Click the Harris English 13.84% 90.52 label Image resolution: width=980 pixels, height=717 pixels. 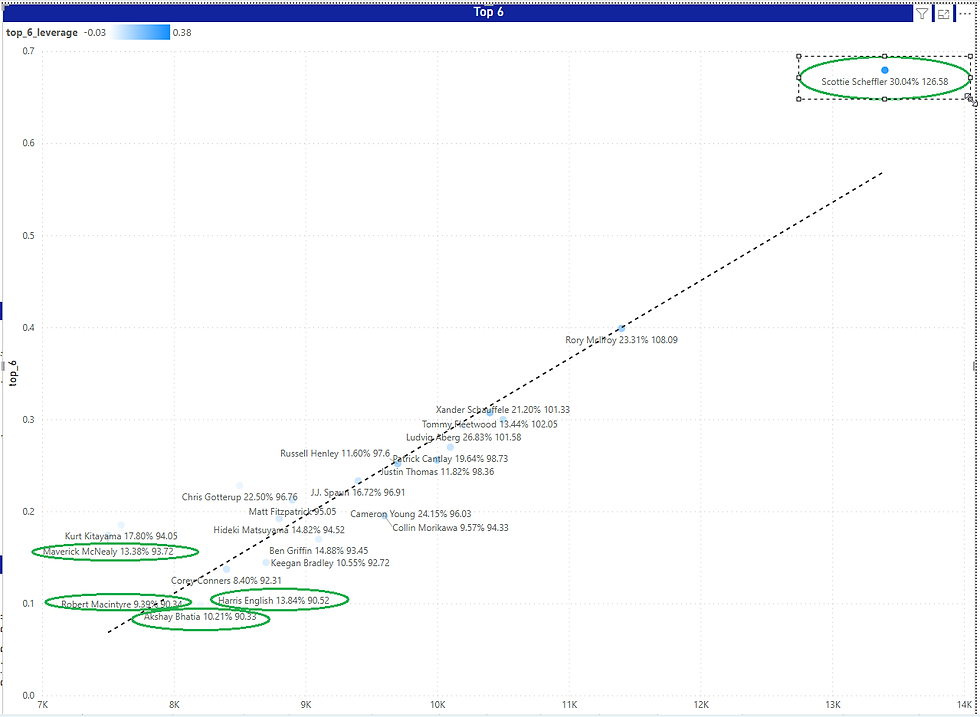click(x=274, y=601)
